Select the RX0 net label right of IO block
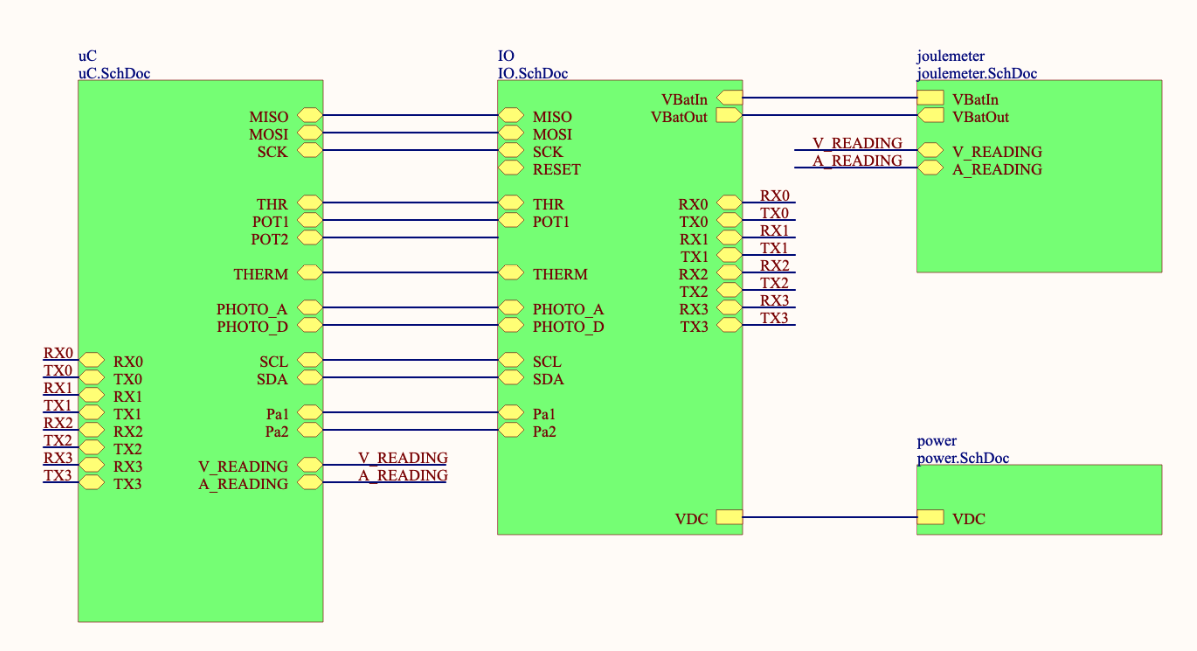This screenshot has height=651, width=1197. coord(774,196)
